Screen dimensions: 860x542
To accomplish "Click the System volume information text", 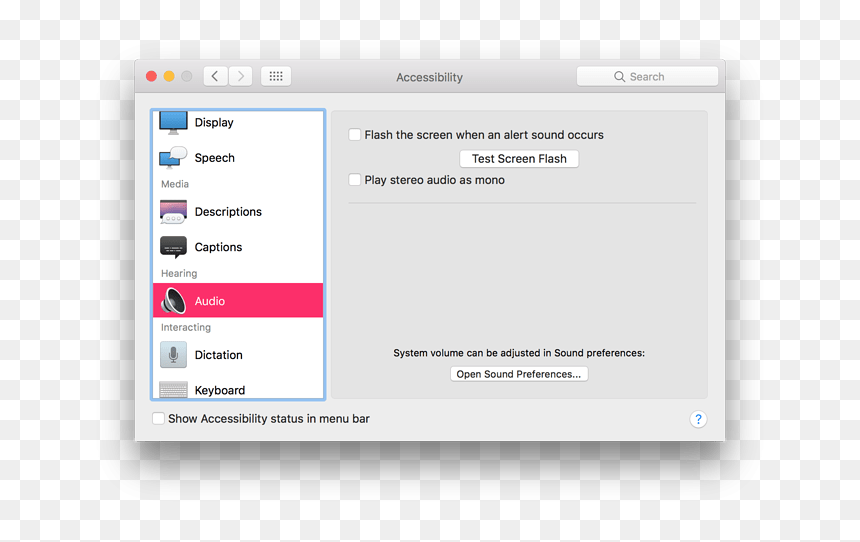I will click(519, 353).
